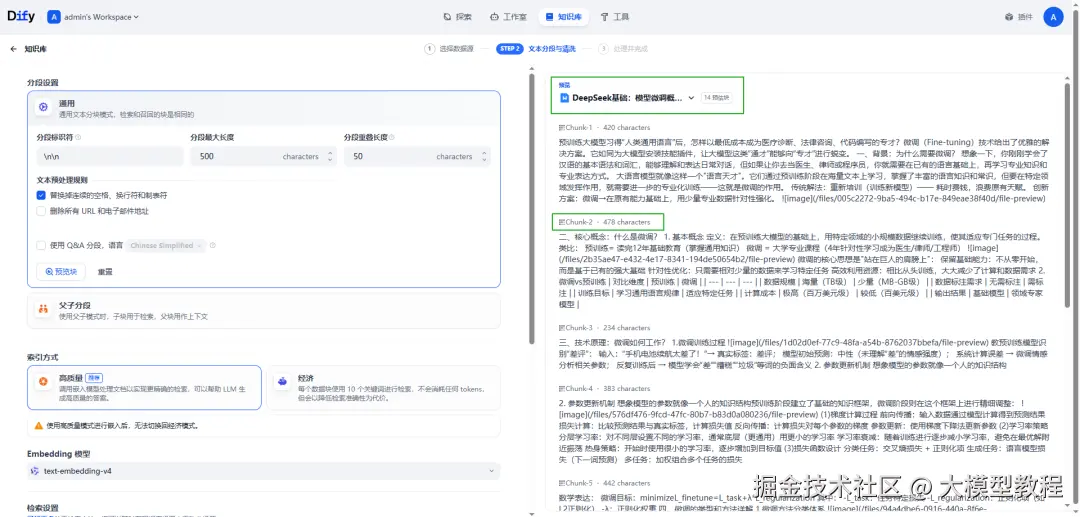Viewport: 1080px width, 517px height.
Task: Click the Chunk-1 420 characters label
Action: click(x=604, y=127)
